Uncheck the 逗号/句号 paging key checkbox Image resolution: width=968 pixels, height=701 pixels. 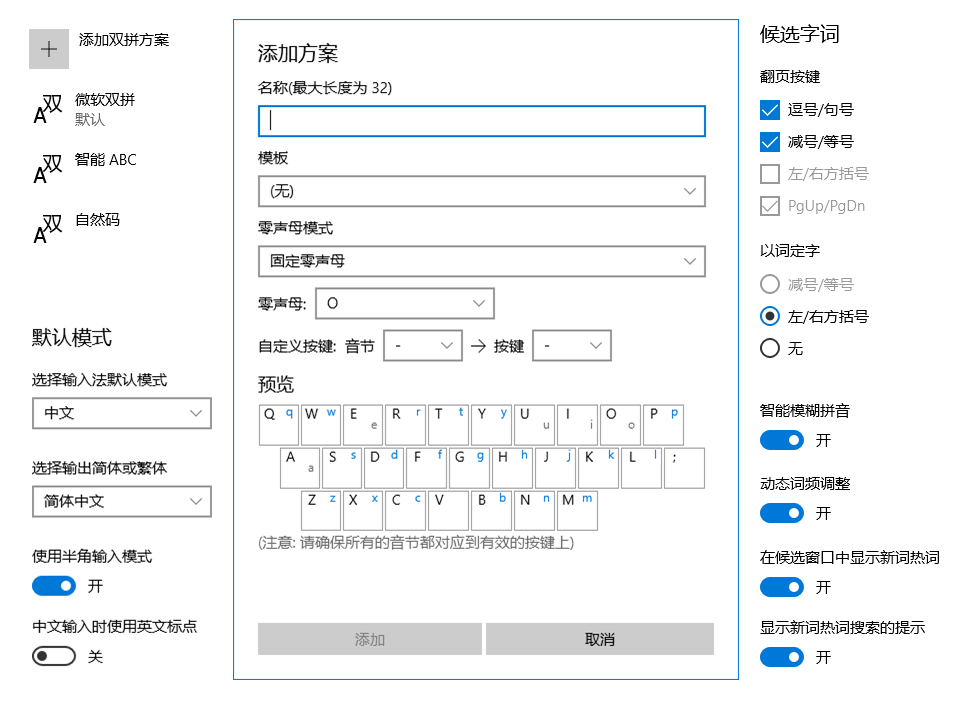click(769, 109)
